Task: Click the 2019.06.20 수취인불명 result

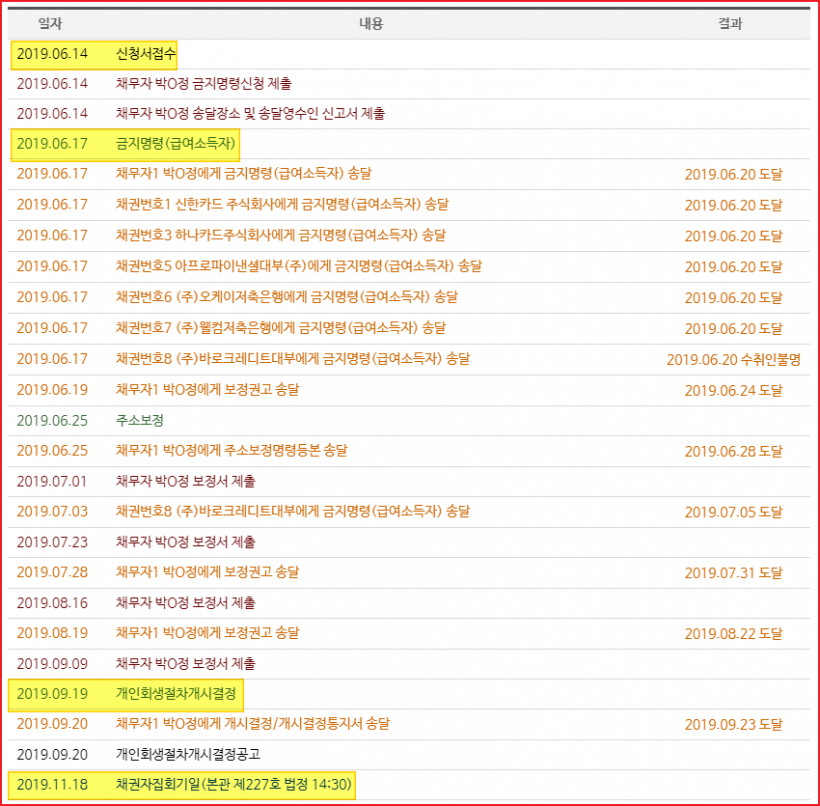Action: click(x=734, y=360)
